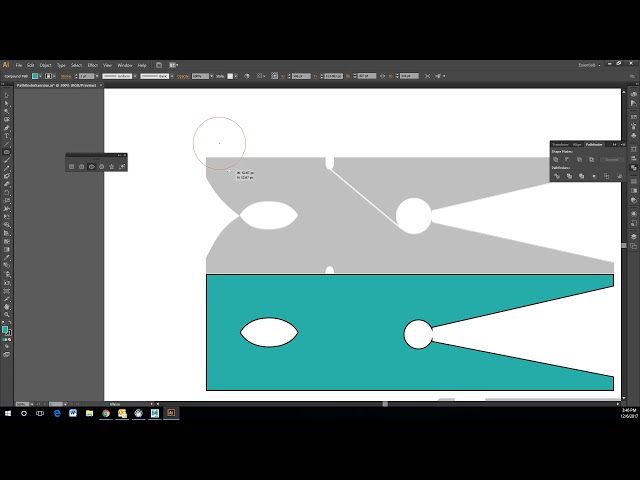Click Minus Back pathfinder button
This screenshot has width=640, height=480.
pyautogui.click(x=619, y=176)
